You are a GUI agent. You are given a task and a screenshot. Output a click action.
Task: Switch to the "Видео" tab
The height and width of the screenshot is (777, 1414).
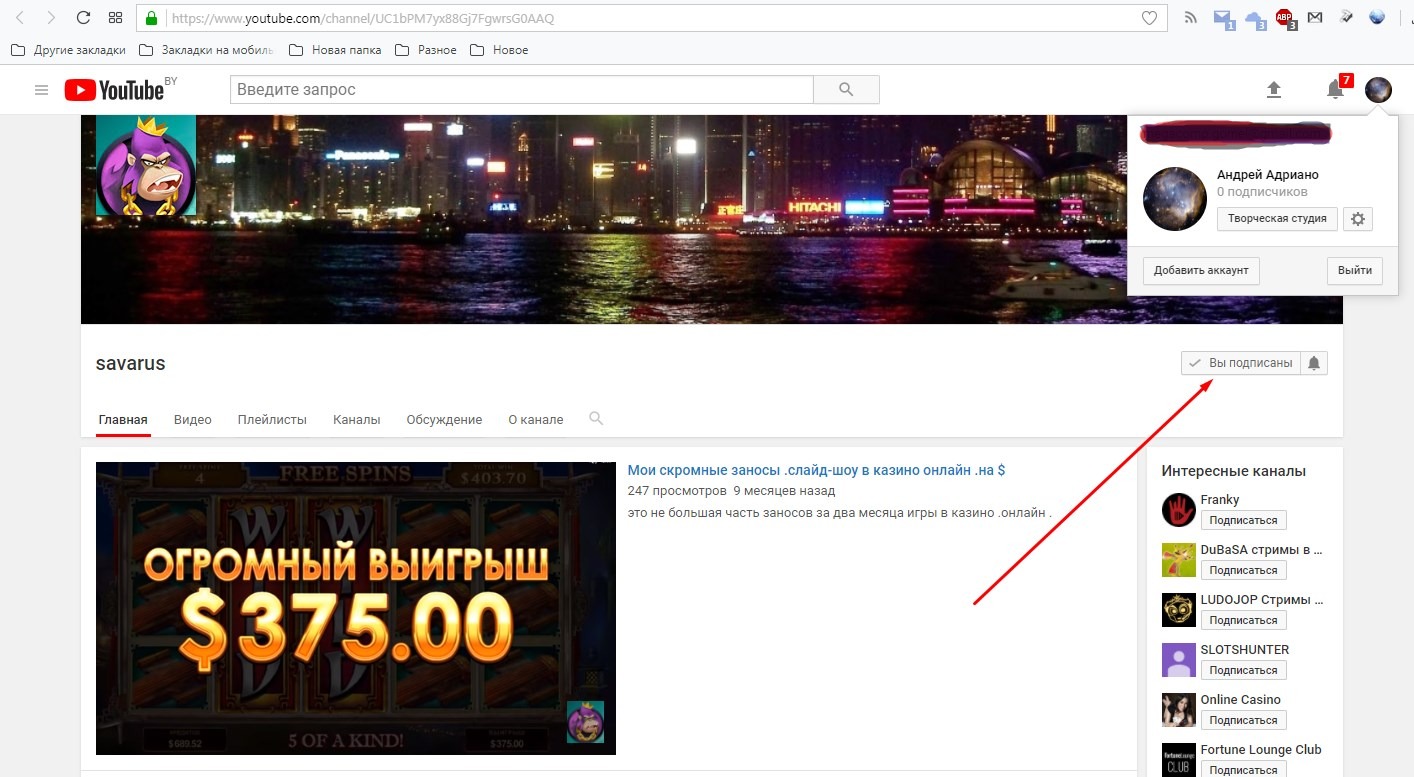point(192,420)
